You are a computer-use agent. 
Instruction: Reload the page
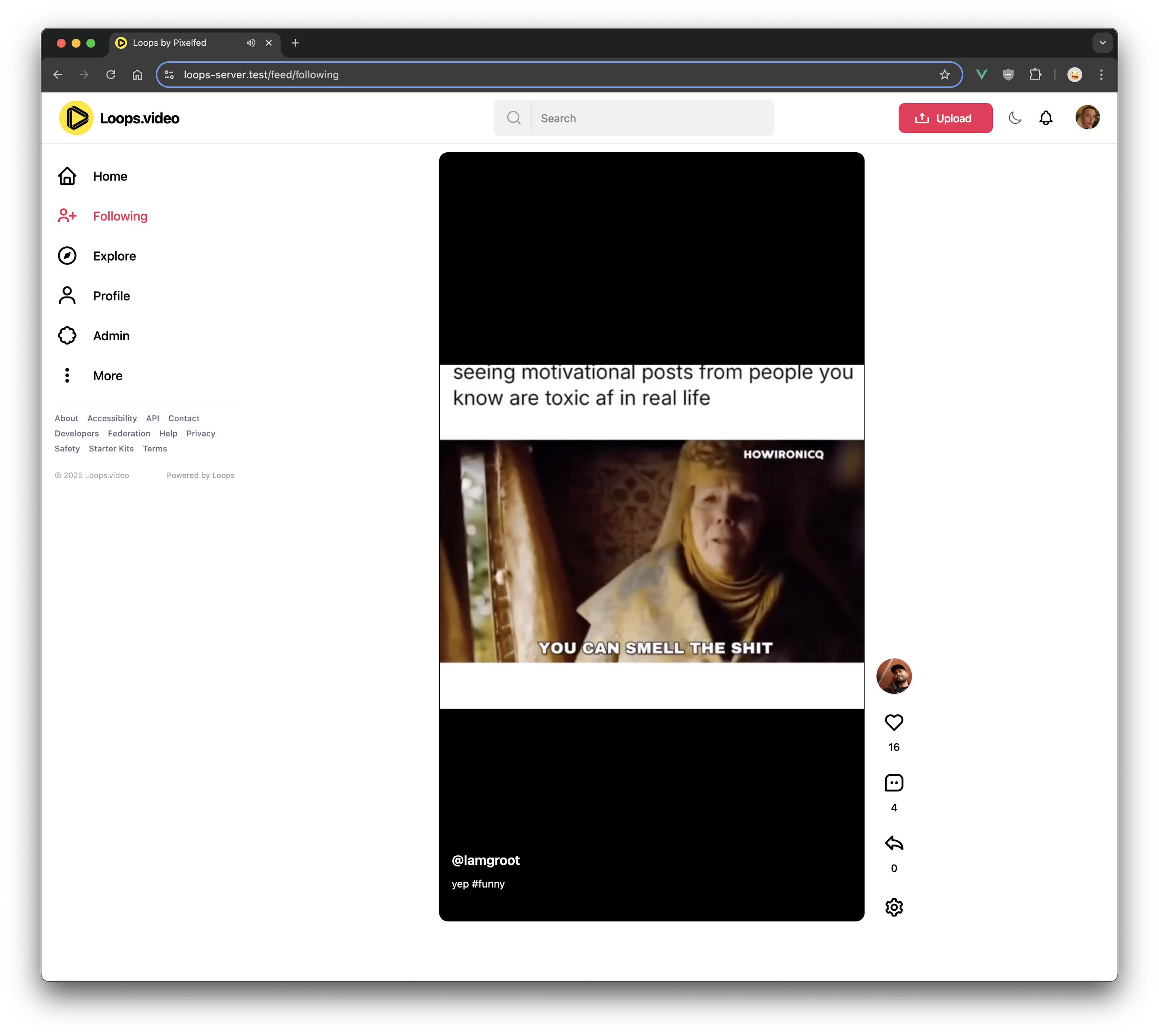[111, 75]
